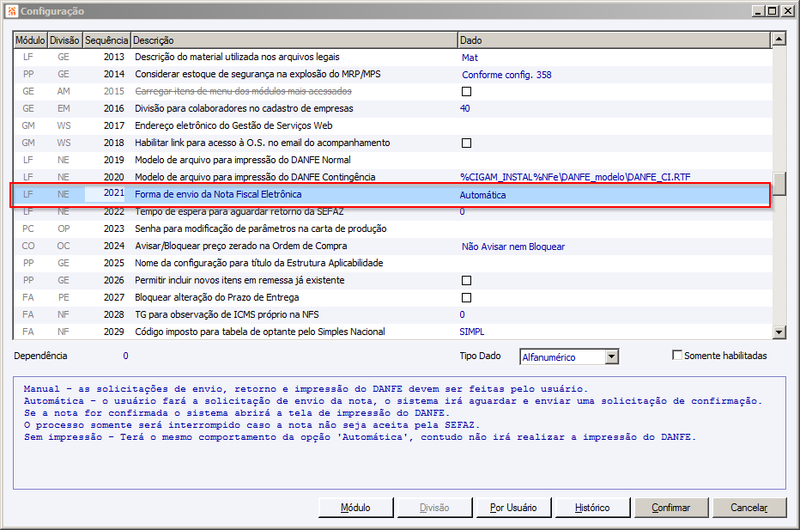Open the Histórico button
This screenshot has height=530, width=800.
point(592,508)
